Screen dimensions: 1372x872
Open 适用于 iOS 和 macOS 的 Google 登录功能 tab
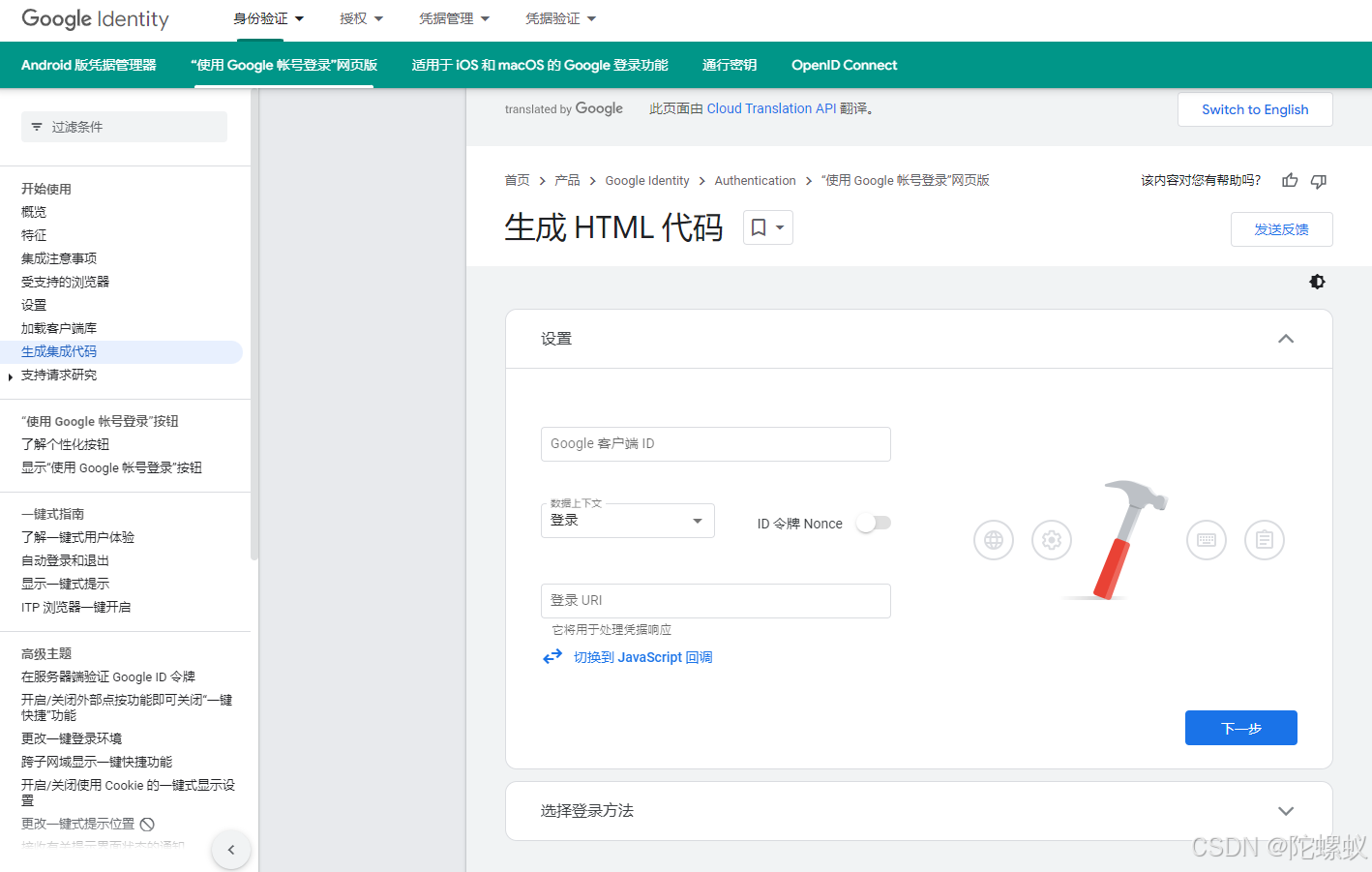pyautogui.click(x=540, y=65)
